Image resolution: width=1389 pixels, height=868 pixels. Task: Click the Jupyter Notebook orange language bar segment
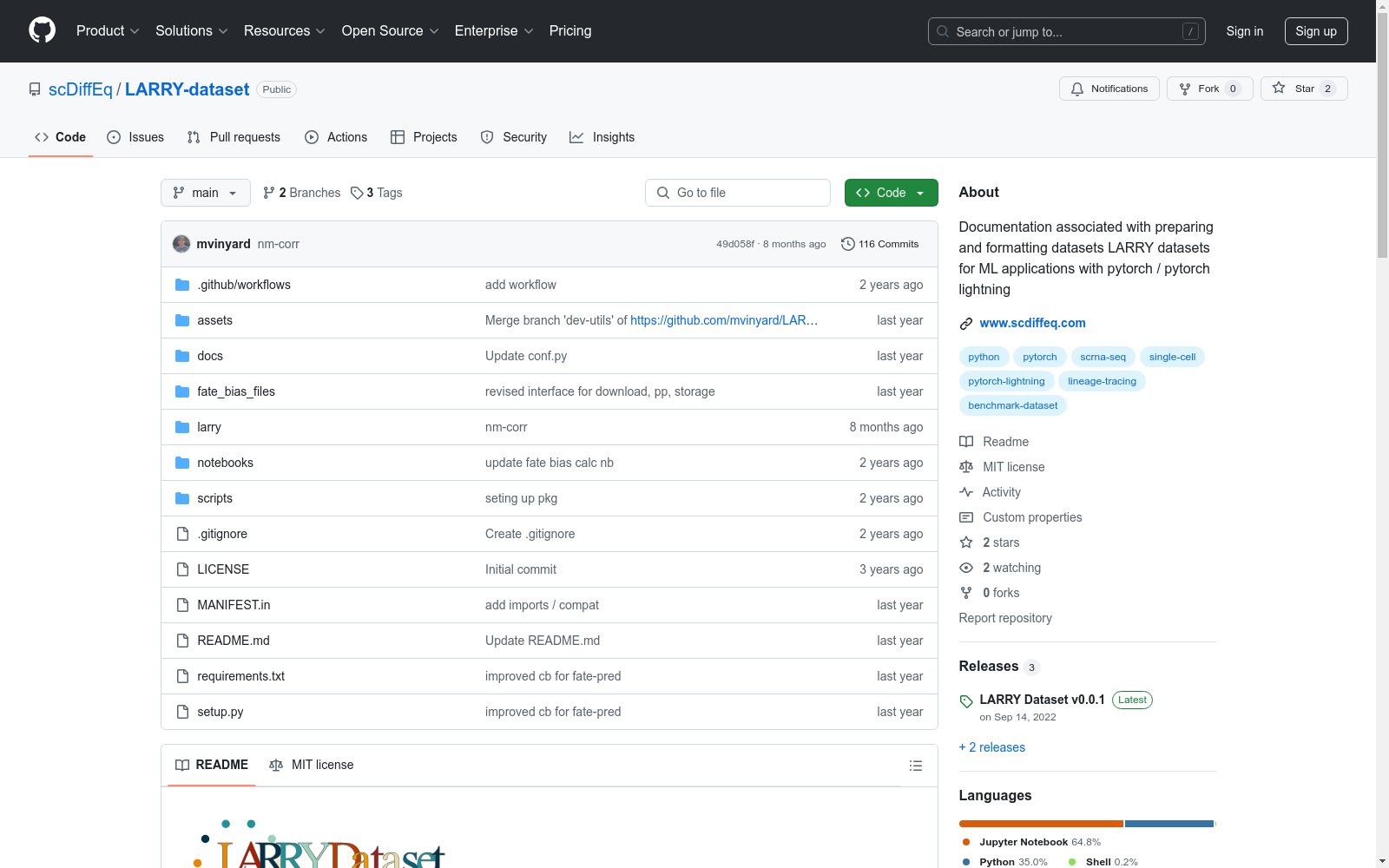click(1041, 824)
